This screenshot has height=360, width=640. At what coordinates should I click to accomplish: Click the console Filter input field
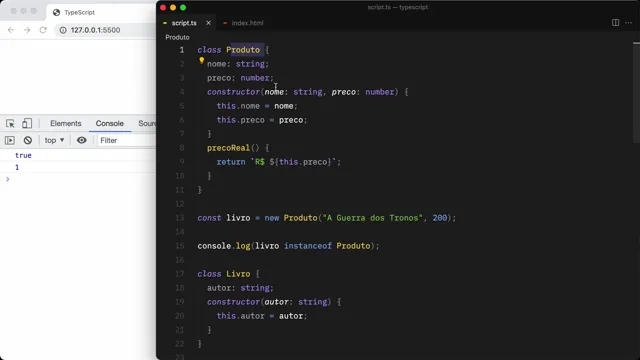click(x=127, y=140)
